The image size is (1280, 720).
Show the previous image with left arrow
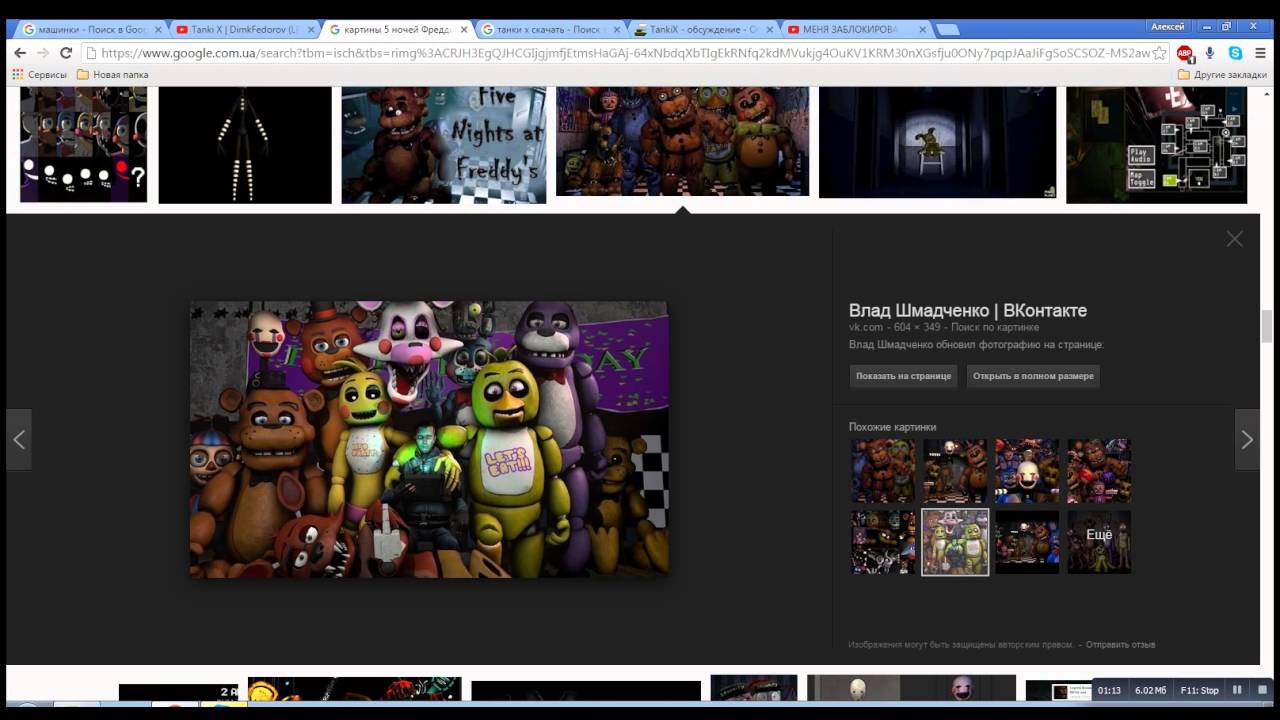19,439
